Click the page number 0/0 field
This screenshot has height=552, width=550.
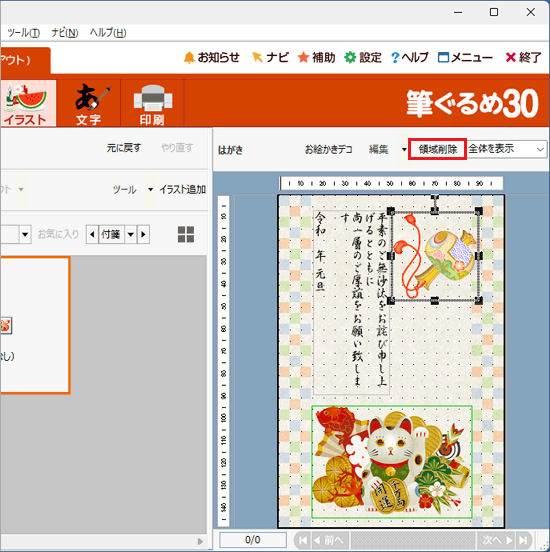click(253, 540)
